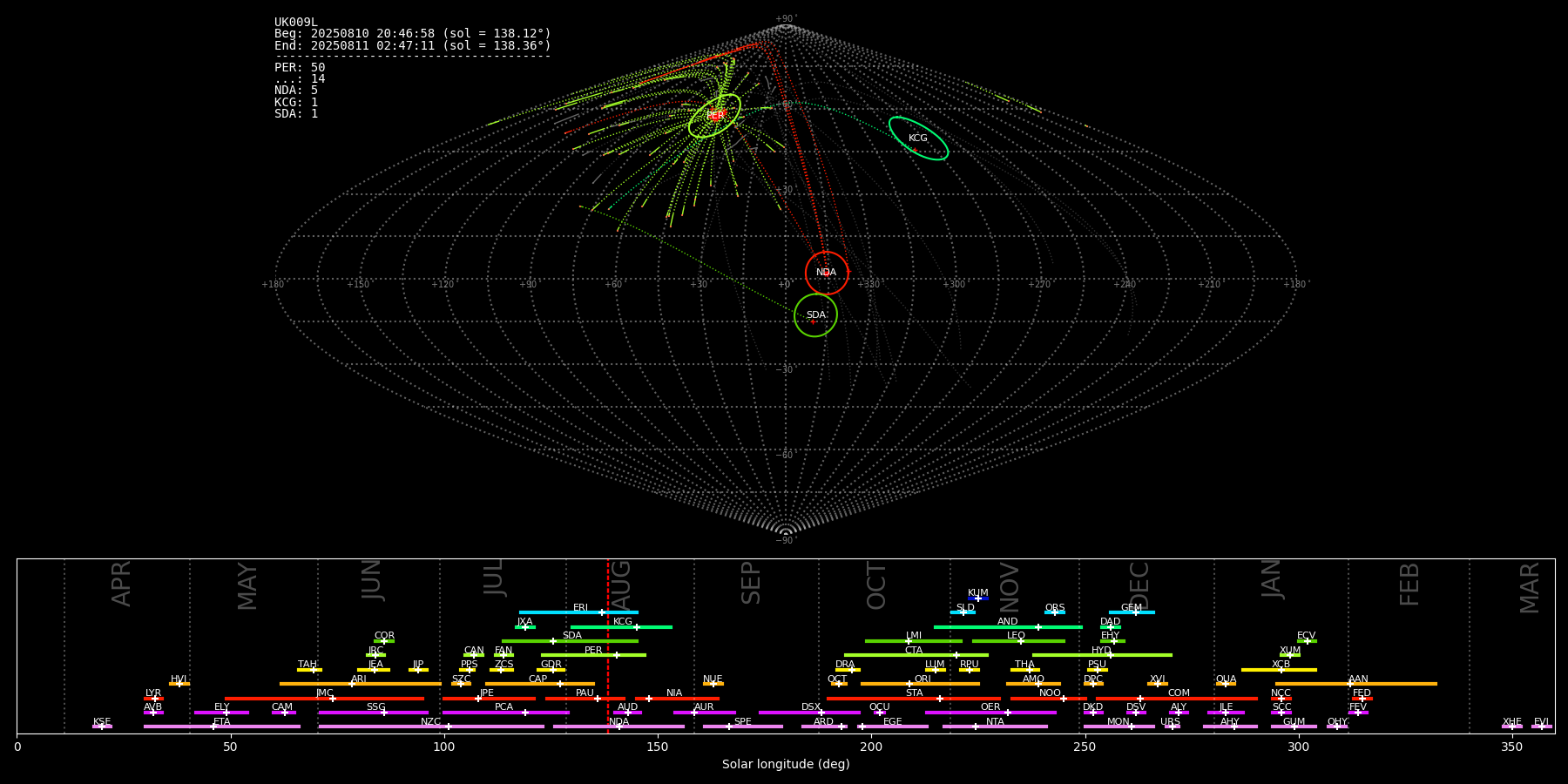Screen dimensions: 1568x784
Task: Click the HYD shower bar
Action: coord(1102,655)
